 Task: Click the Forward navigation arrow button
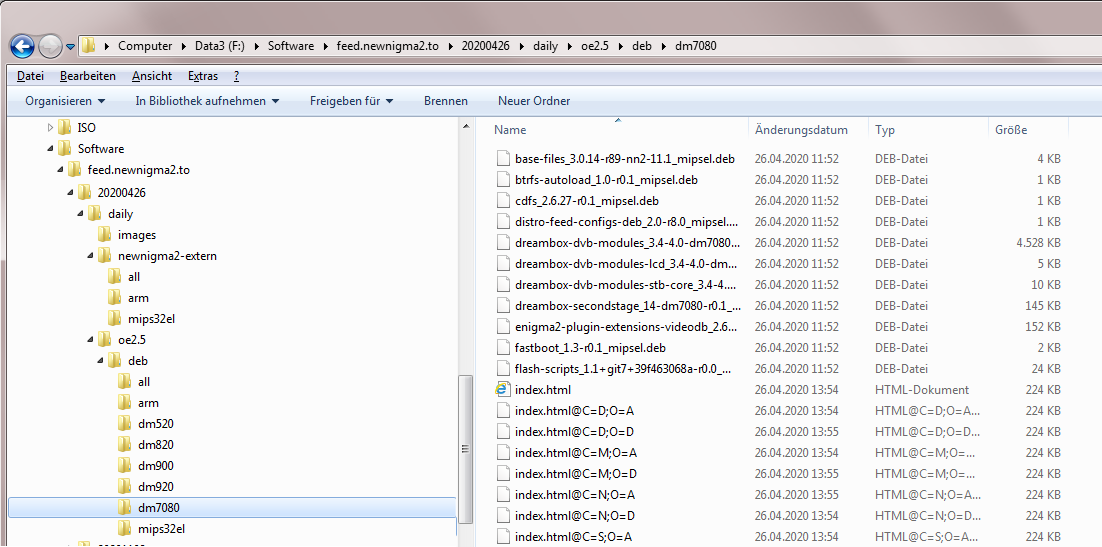click(50, 46)
